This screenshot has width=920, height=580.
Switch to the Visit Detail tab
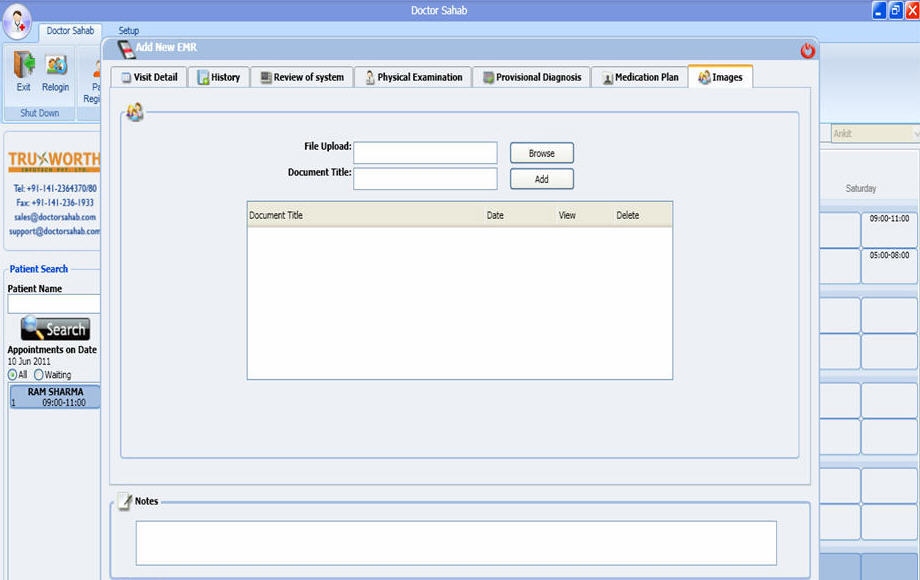(x=149, y=77)
